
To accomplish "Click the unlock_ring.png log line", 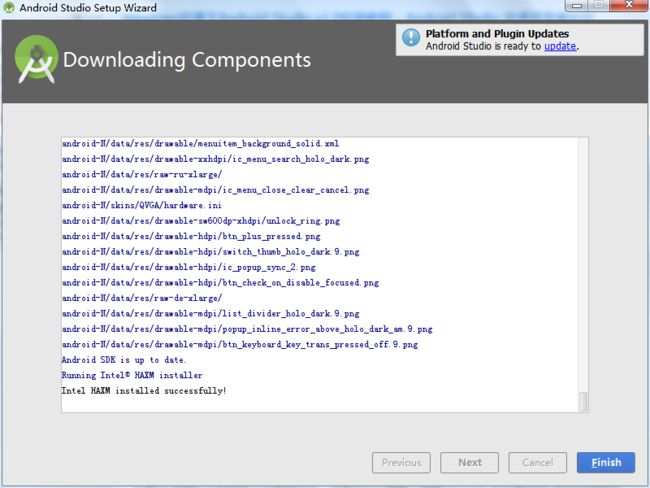I will click(201, 221).
